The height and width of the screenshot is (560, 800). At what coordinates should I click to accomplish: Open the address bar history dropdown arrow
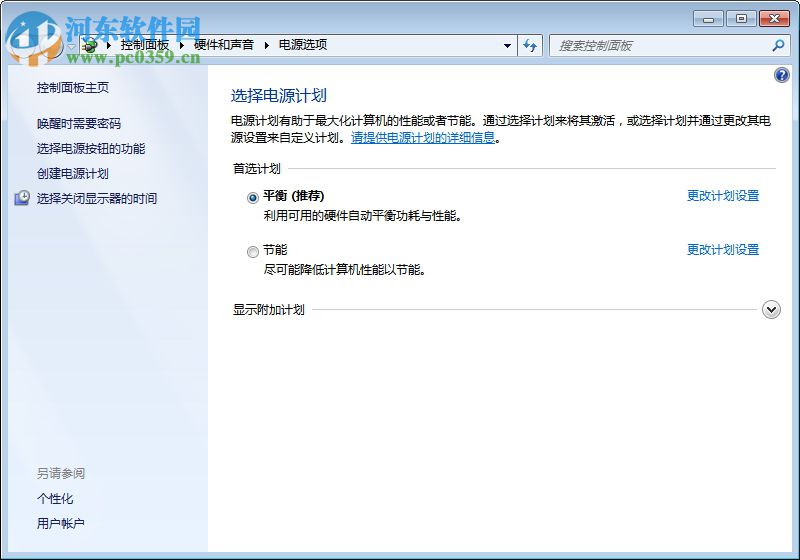click(507, 45)
